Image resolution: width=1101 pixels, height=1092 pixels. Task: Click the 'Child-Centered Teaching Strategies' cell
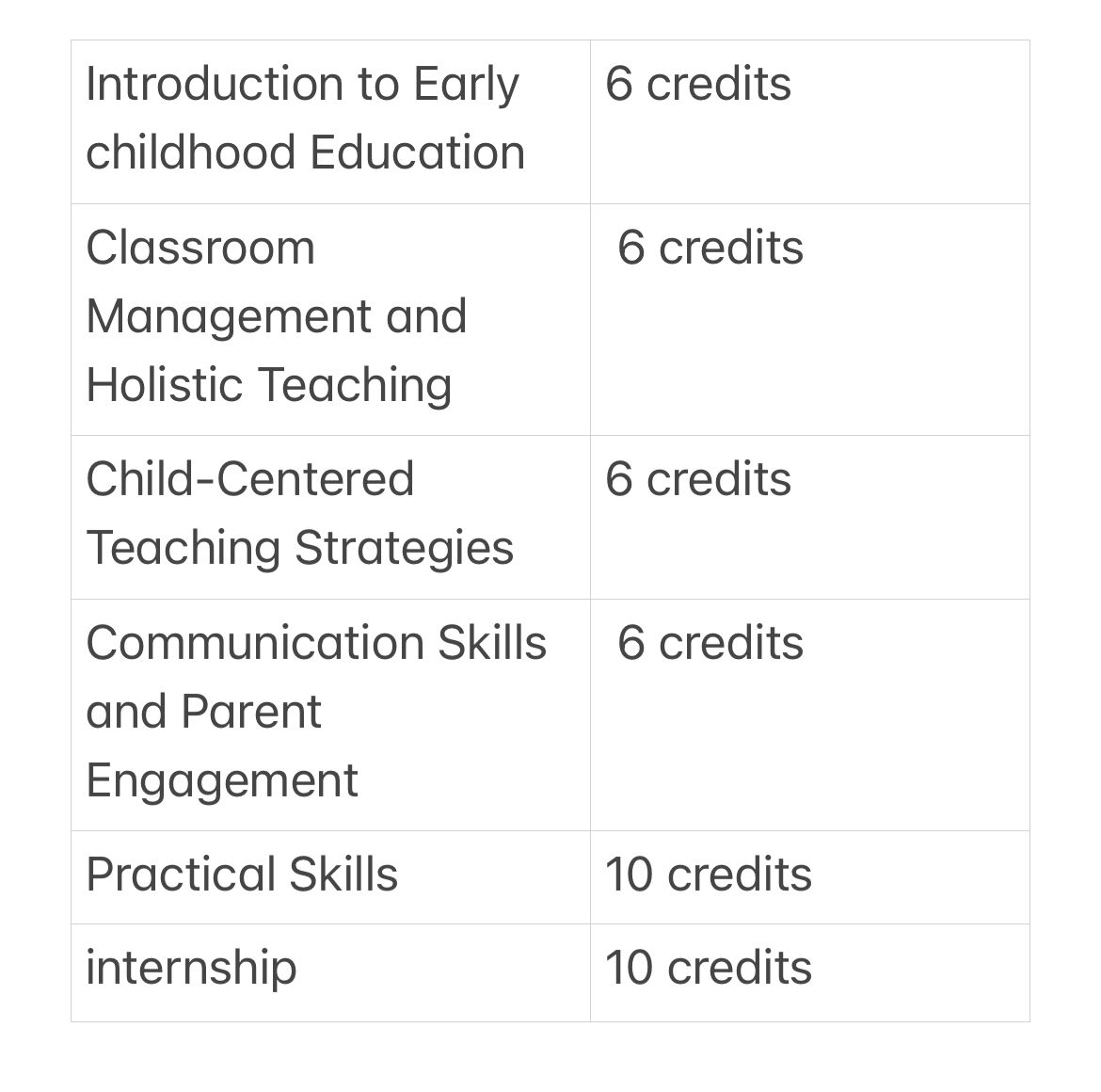(x=299, y=514)
